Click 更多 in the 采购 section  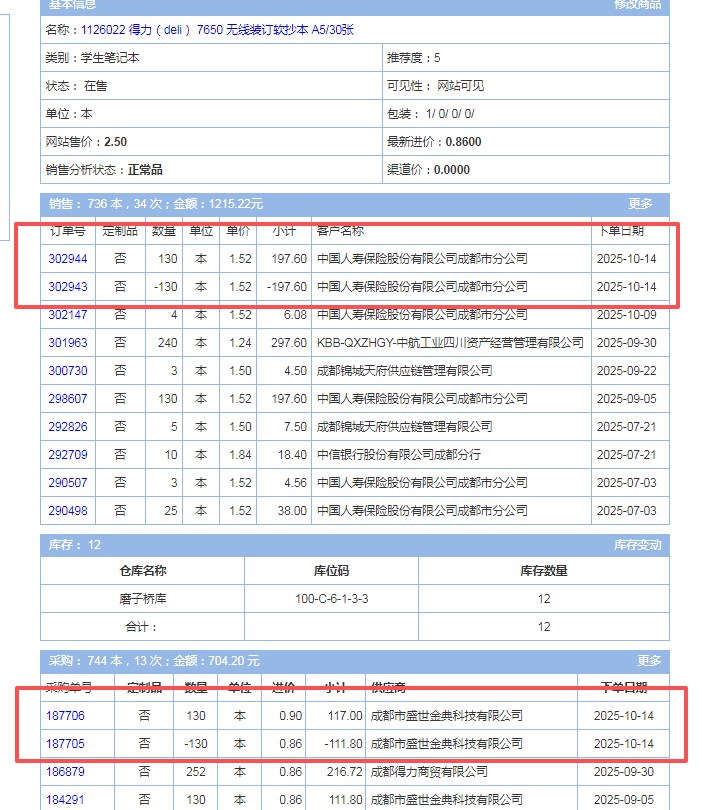pyautogui.click(x=649, y=661)
